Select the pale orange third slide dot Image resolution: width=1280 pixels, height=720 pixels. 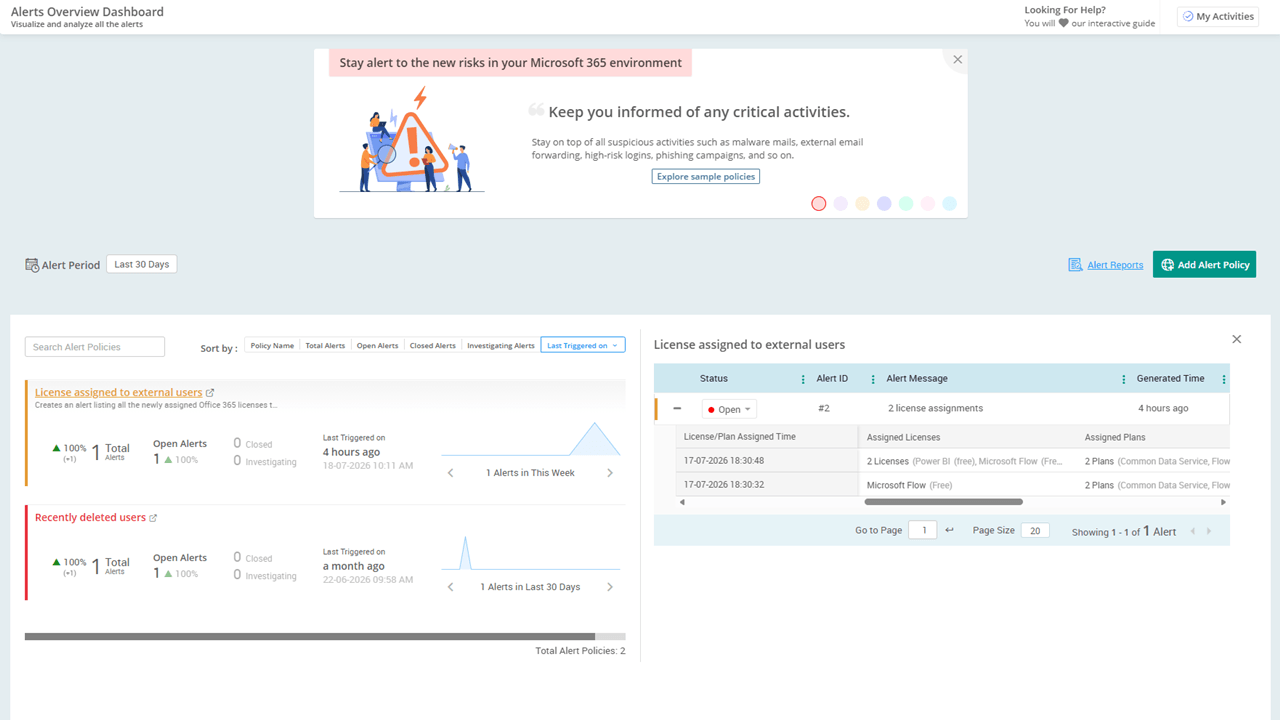[862, 204]
